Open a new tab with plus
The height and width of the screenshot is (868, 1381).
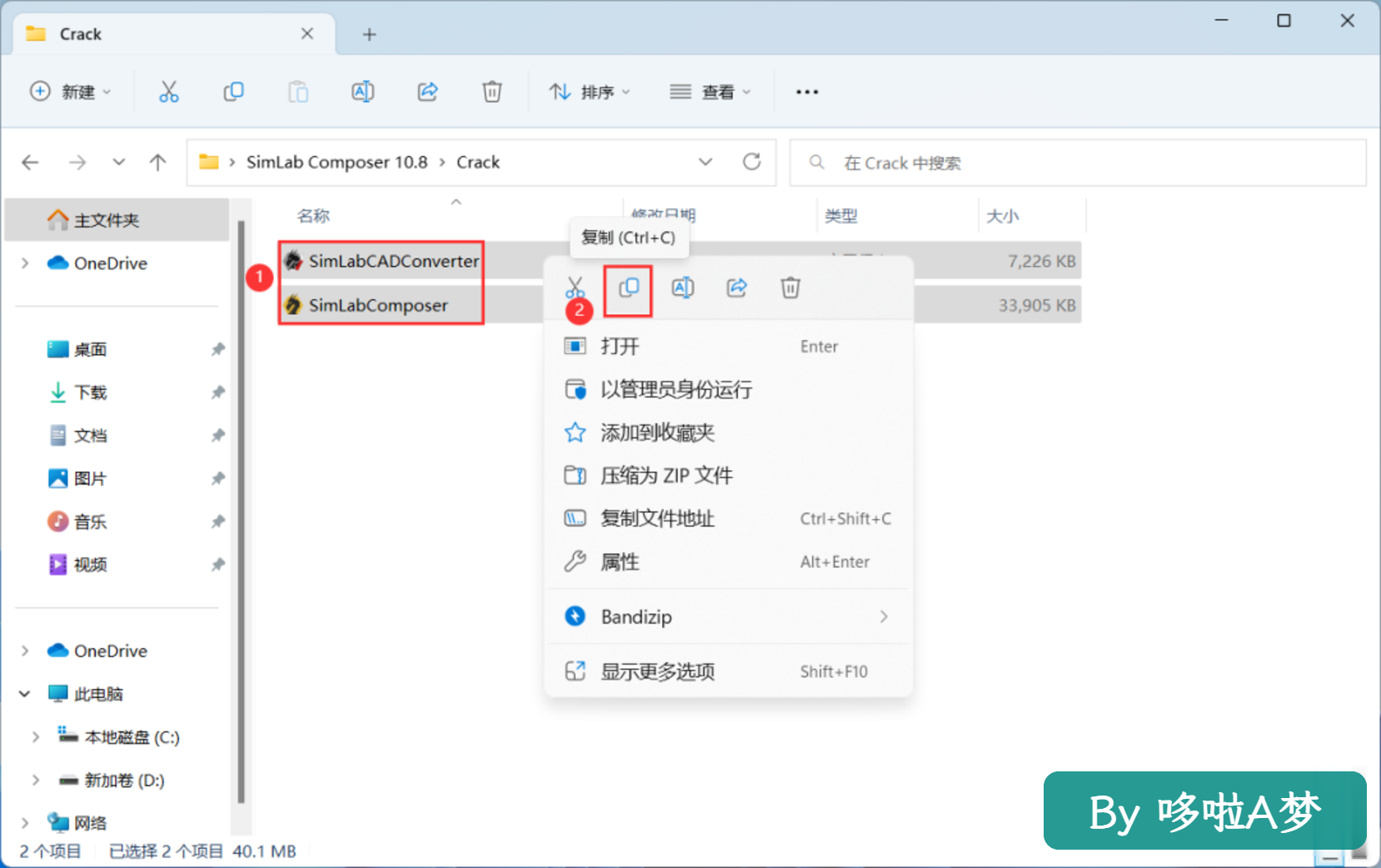tap(369, 34)
